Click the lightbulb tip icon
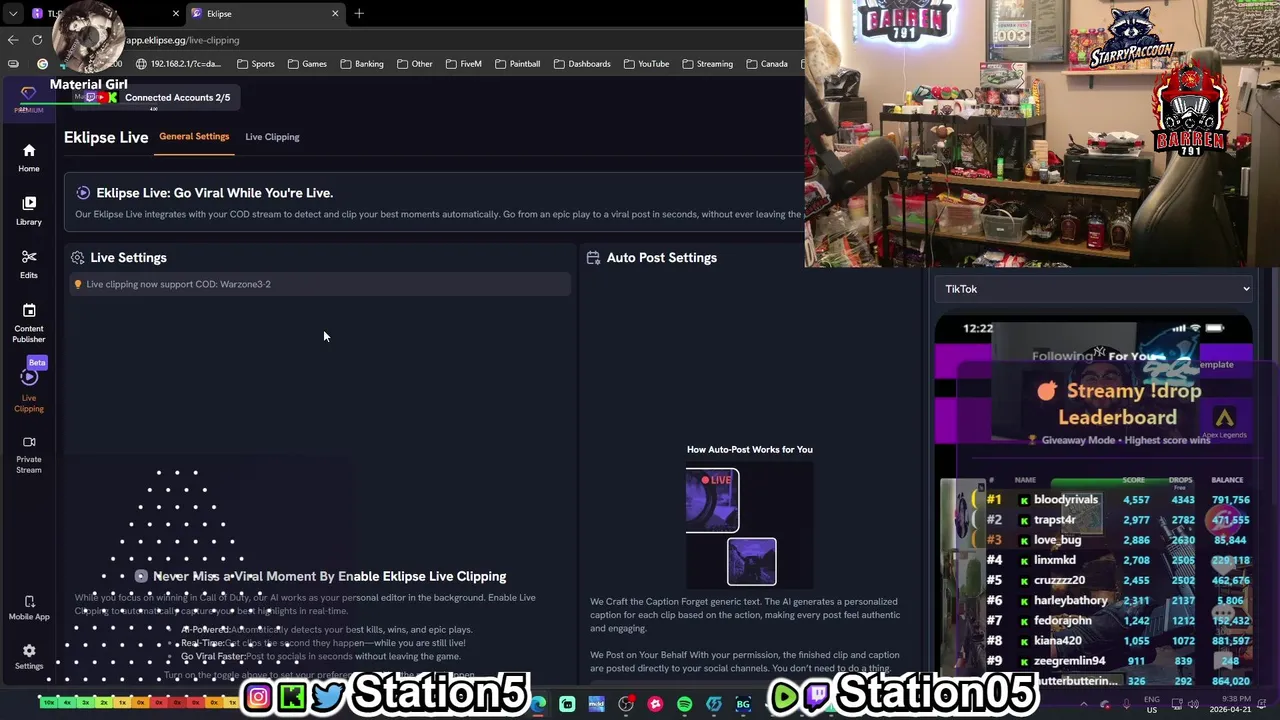 pos(78,285)
